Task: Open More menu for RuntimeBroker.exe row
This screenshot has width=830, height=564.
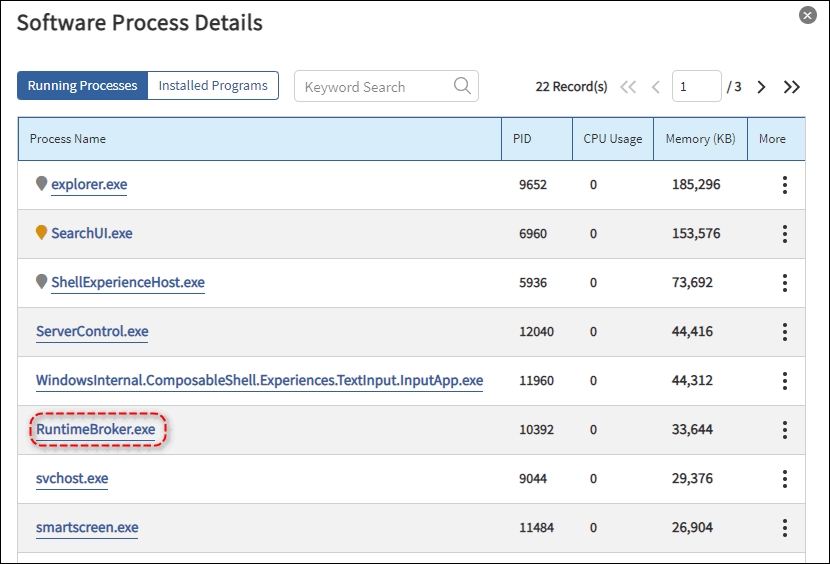Action: tap(785, 430)
